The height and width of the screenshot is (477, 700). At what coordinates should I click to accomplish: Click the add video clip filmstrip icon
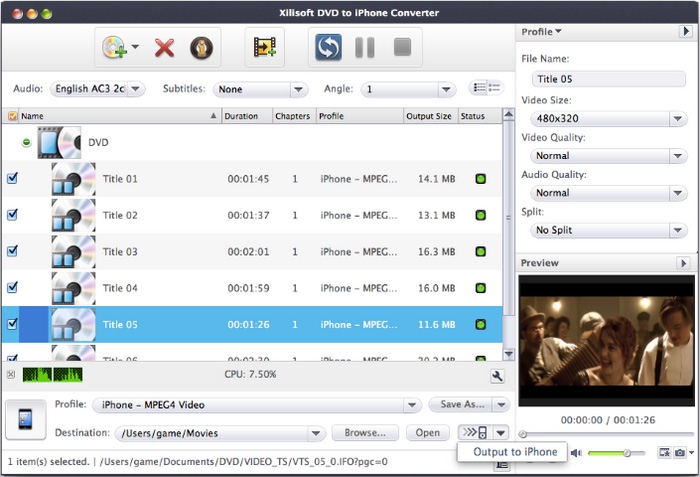click(x=265, y=47)
